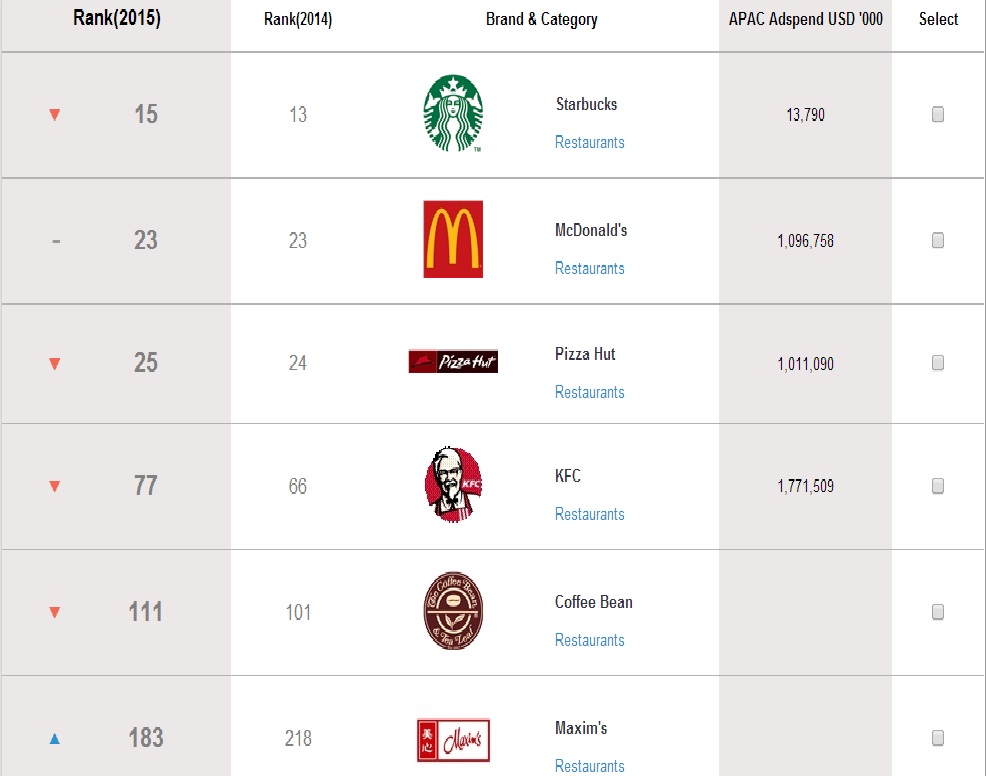
Task: Select the KFC row checkbox
Action: pyautogui.click(x=938, y=486)
